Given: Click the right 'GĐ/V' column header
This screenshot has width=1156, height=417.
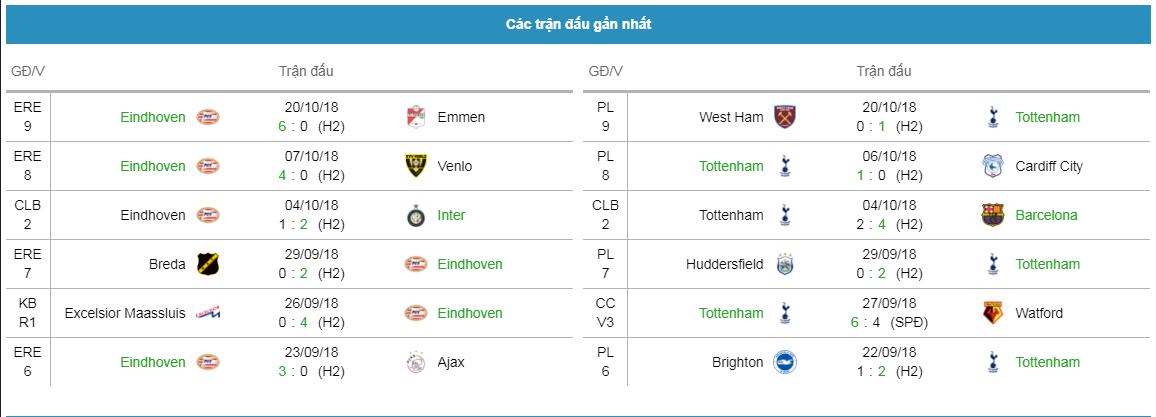Looking at the screenshot, I should point(605,71).
